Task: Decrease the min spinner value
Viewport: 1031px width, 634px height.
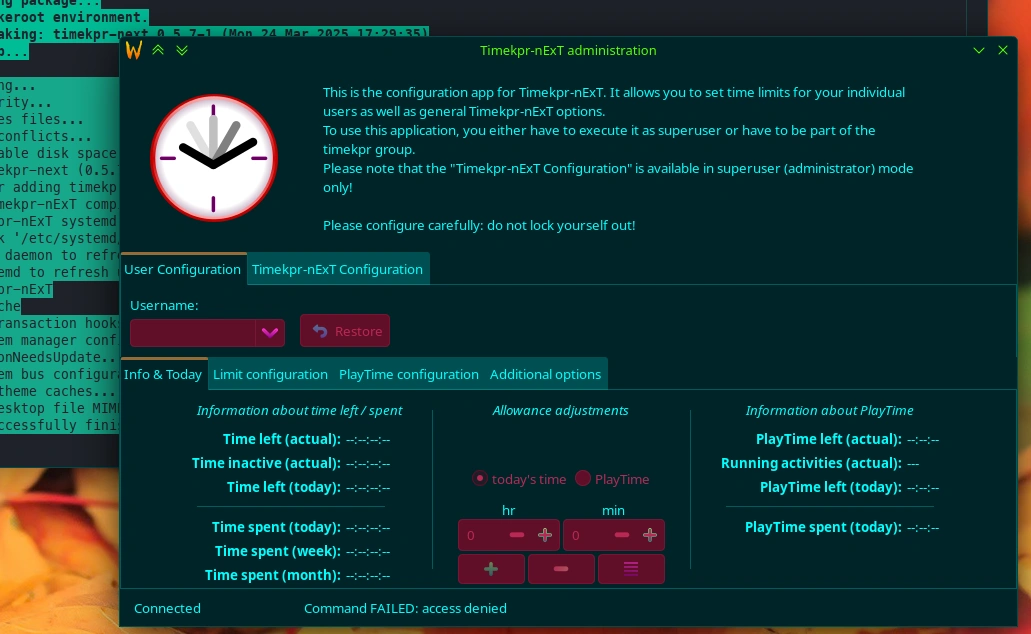Action: [x=622, y=535]
